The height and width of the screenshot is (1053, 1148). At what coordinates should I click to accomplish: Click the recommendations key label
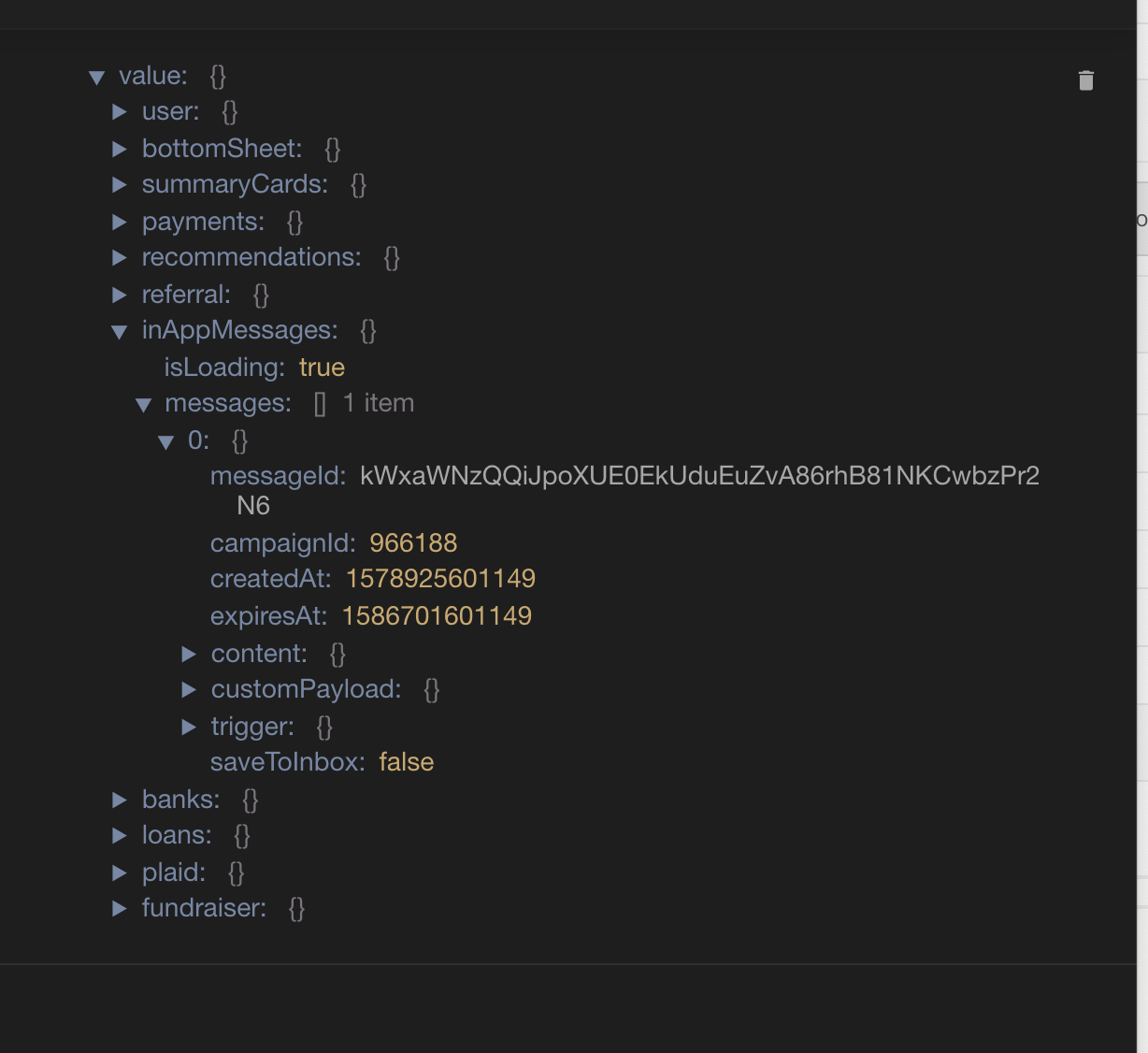(x=251, y=257)
